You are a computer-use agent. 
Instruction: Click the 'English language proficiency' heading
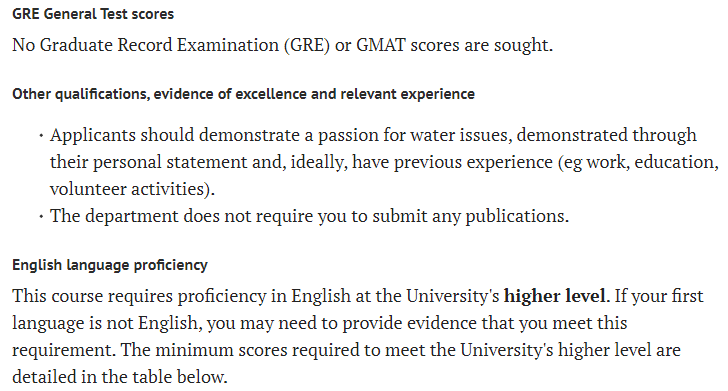click(x=110, y=265)
